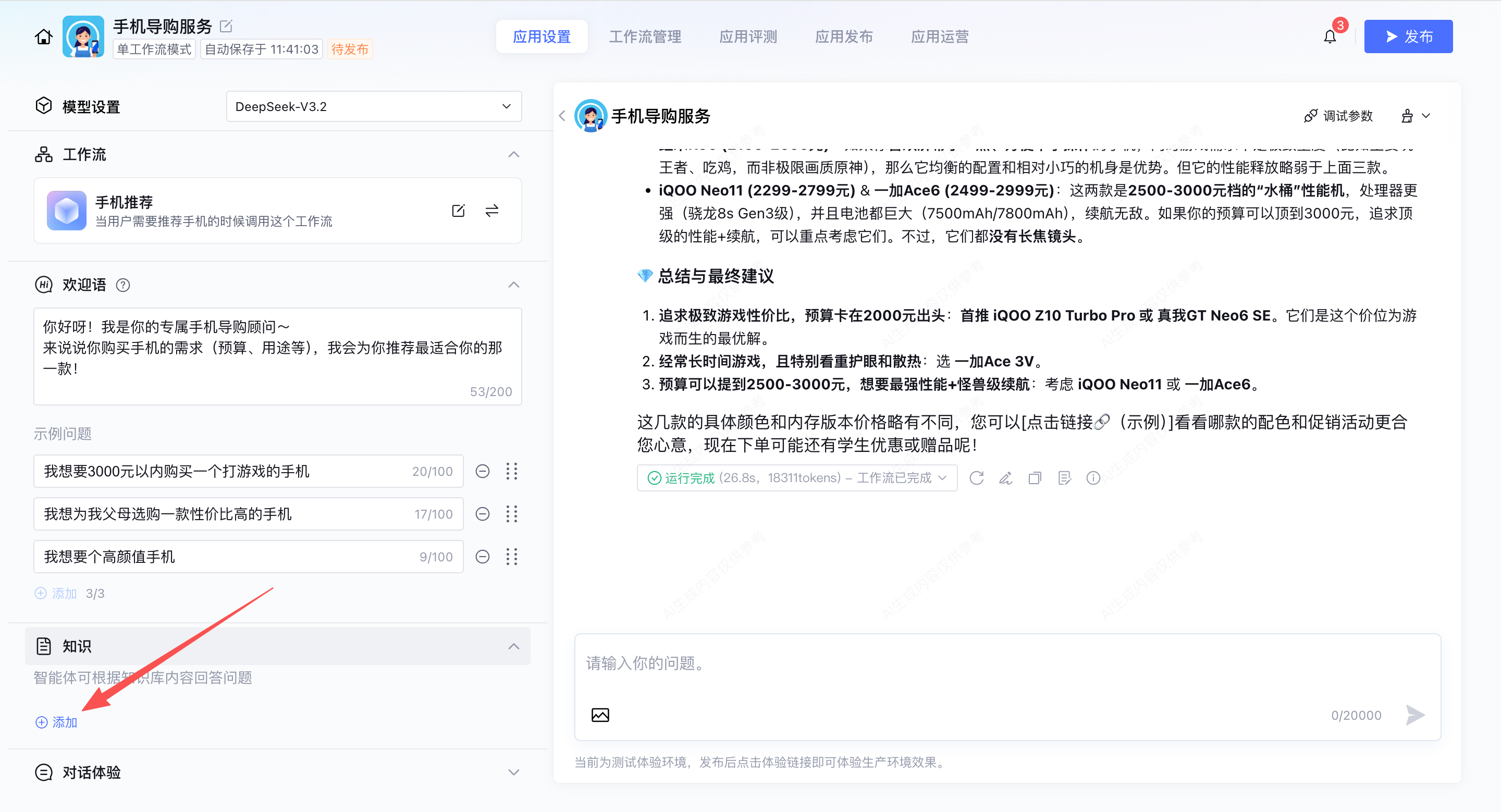Remove the 高颜值手机 example question
The height and width of the screenshot is (812, 1501).
(x=483, y=556)
